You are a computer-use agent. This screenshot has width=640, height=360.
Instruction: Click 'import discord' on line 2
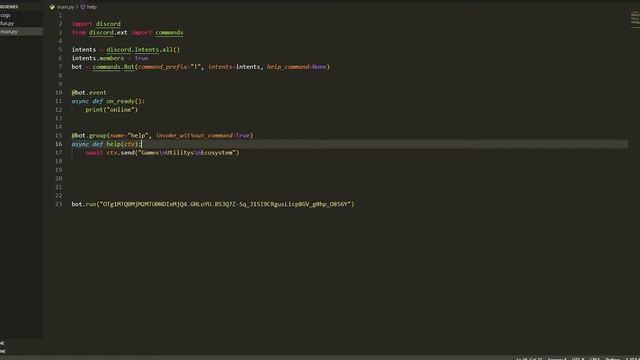(96, 24)
